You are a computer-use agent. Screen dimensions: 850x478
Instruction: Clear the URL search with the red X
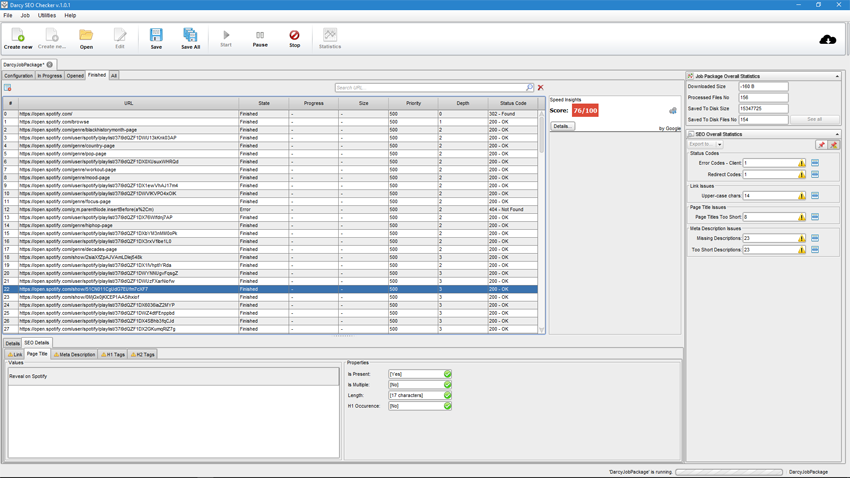(x=540, y=87)
